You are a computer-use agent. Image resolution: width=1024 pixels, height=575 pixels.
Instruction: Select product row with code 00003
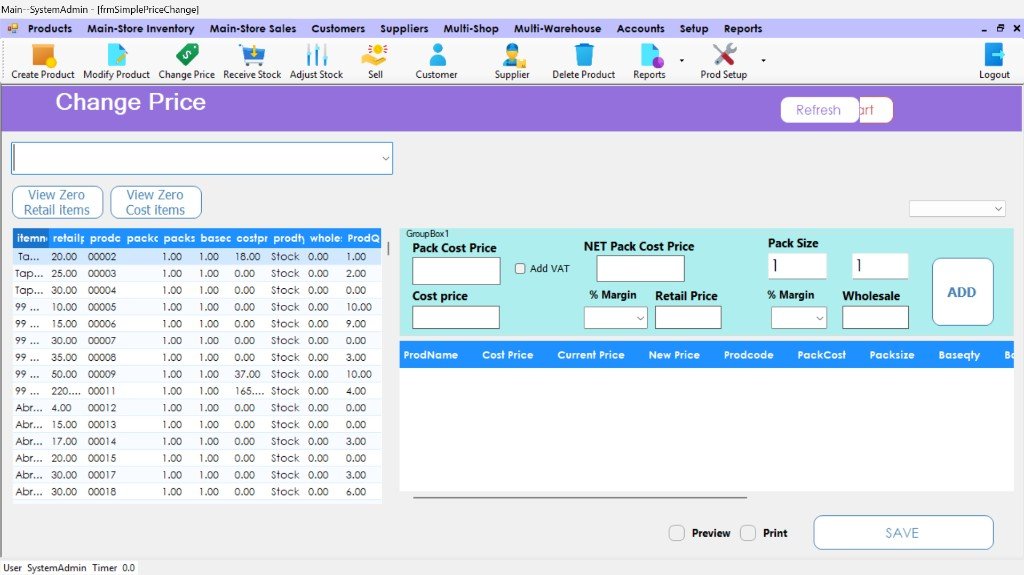pos(197,273)
